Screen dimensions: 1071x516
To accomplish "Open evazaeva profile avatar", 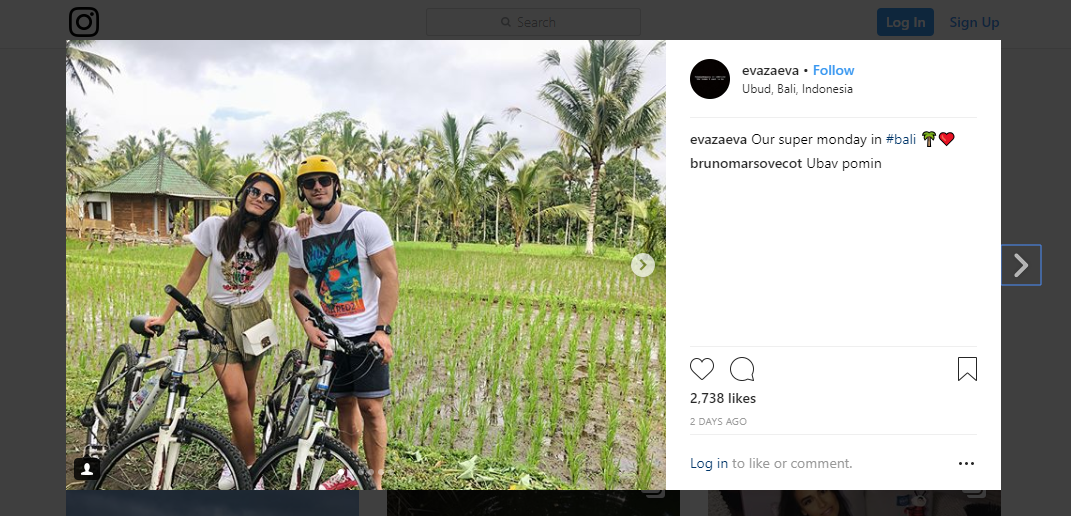I will point(710,79).
